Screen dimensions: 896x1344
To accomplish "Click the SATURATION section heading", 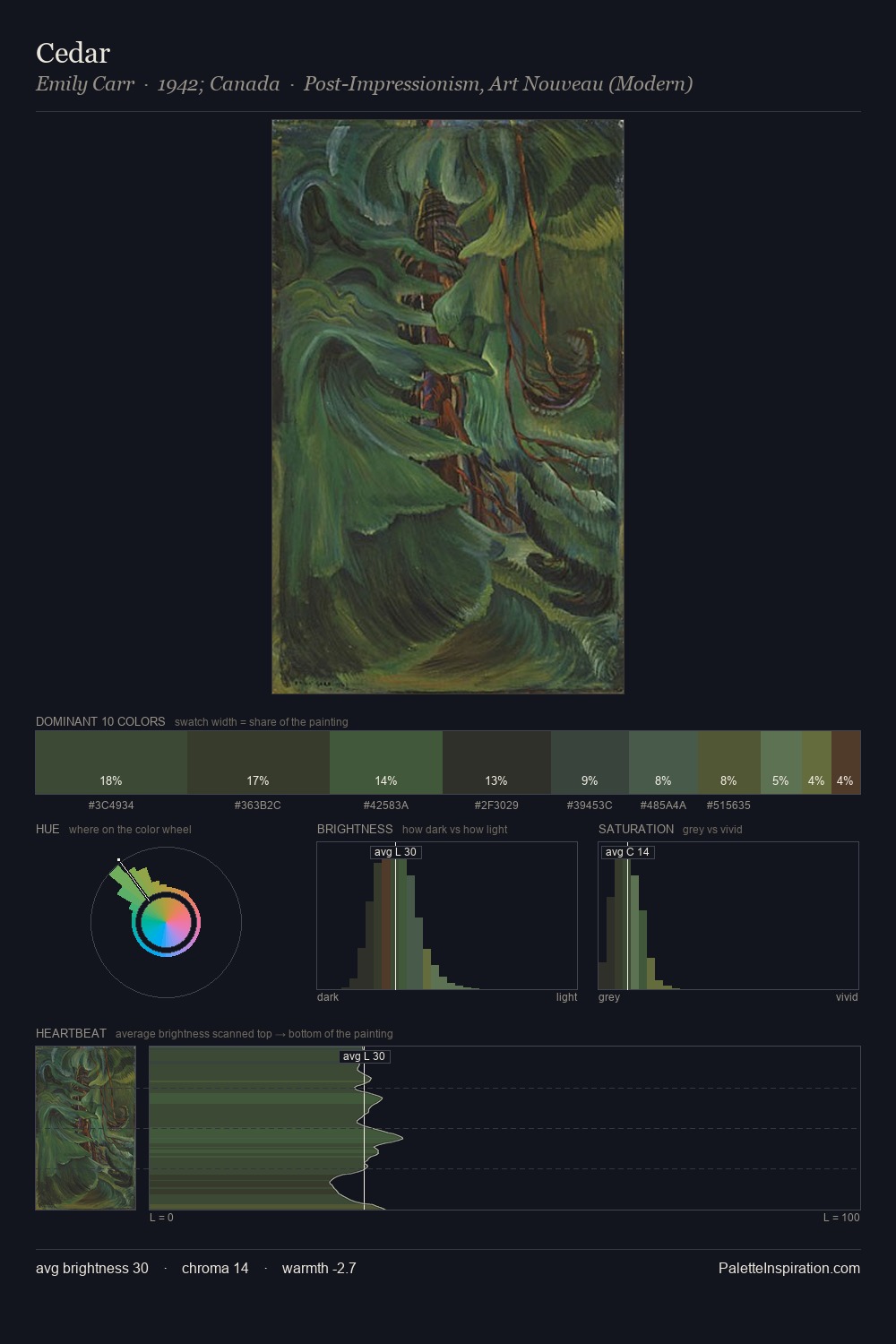I will coord(636,829).
